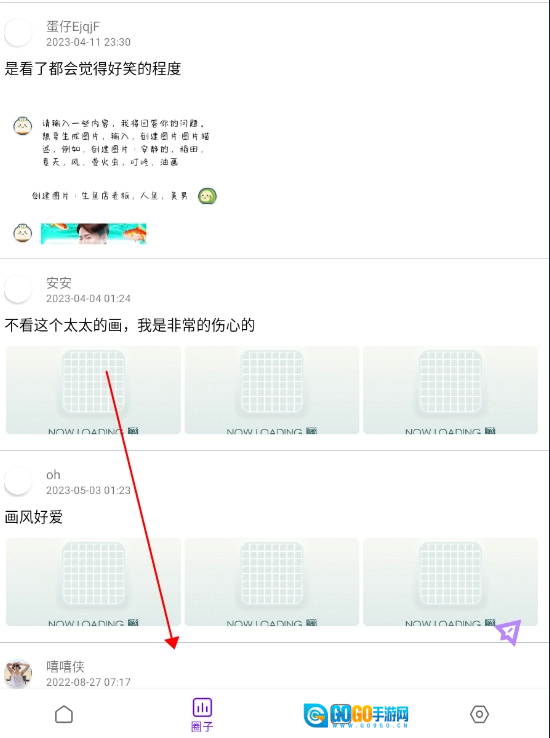Open the chat screenshot image in first post
This screenshot has width=550, height=738.
pos(115,181)
